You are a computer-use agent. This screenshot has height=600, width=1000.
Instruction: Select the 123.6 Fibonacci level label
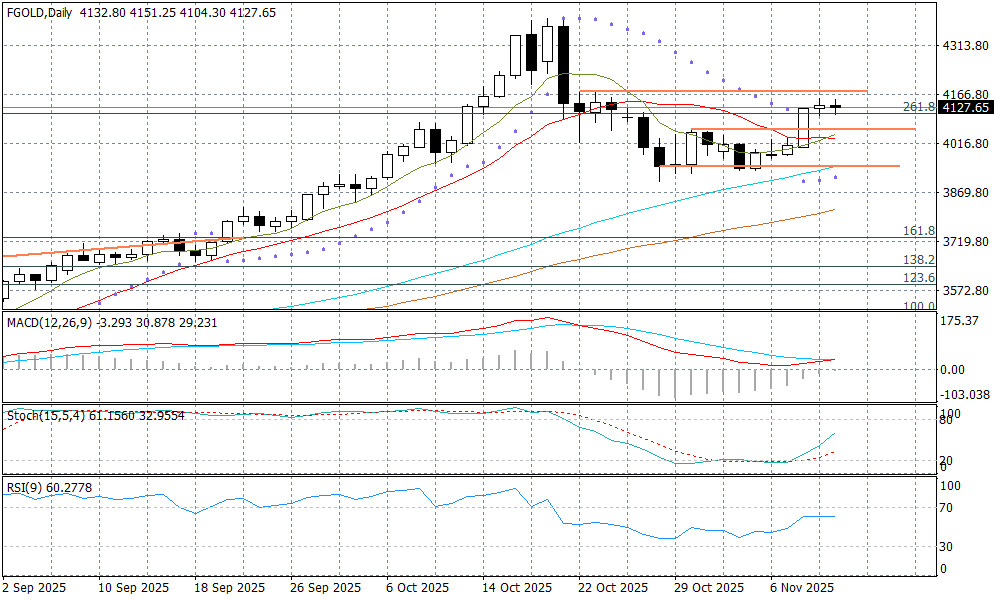coord(918,277)
